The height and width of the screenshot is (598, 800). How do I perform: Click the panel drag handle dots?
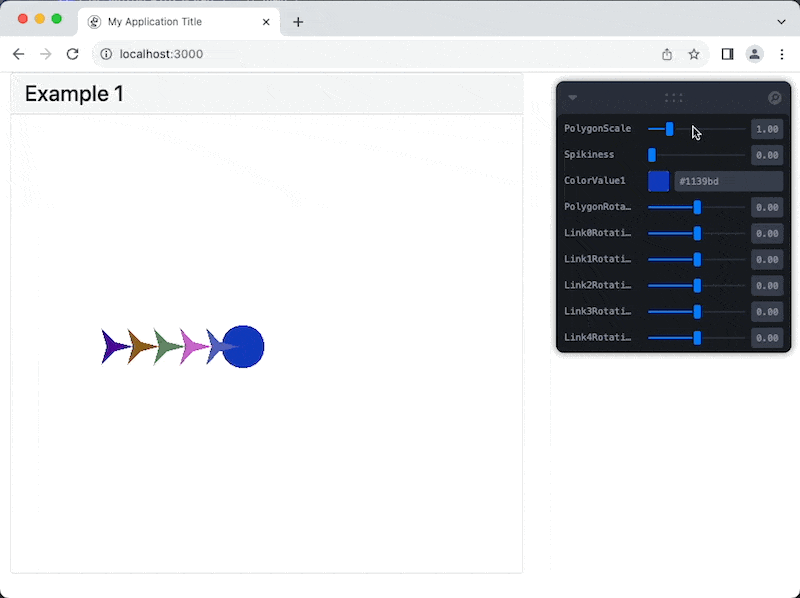coord(673,98)
